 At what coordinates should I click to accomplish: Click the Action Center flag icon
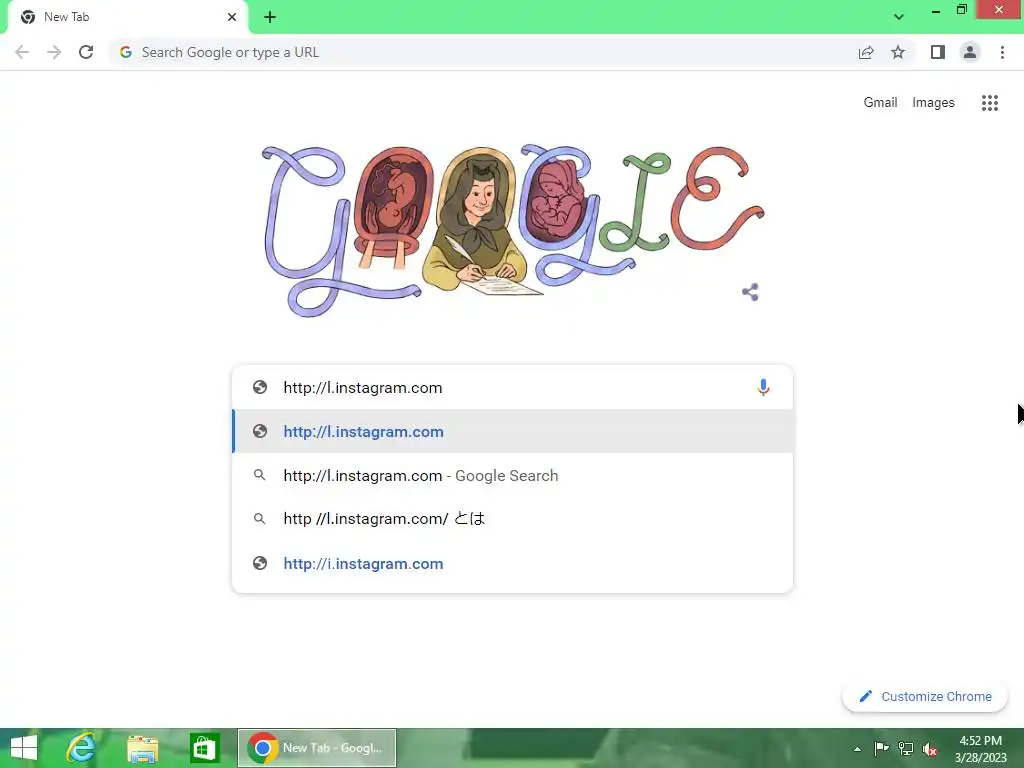(881, 748)
